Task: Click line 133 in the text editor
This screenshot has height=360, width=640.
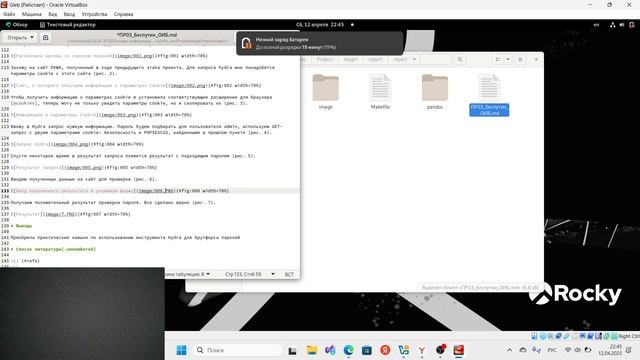Action: tap(150, 191)
